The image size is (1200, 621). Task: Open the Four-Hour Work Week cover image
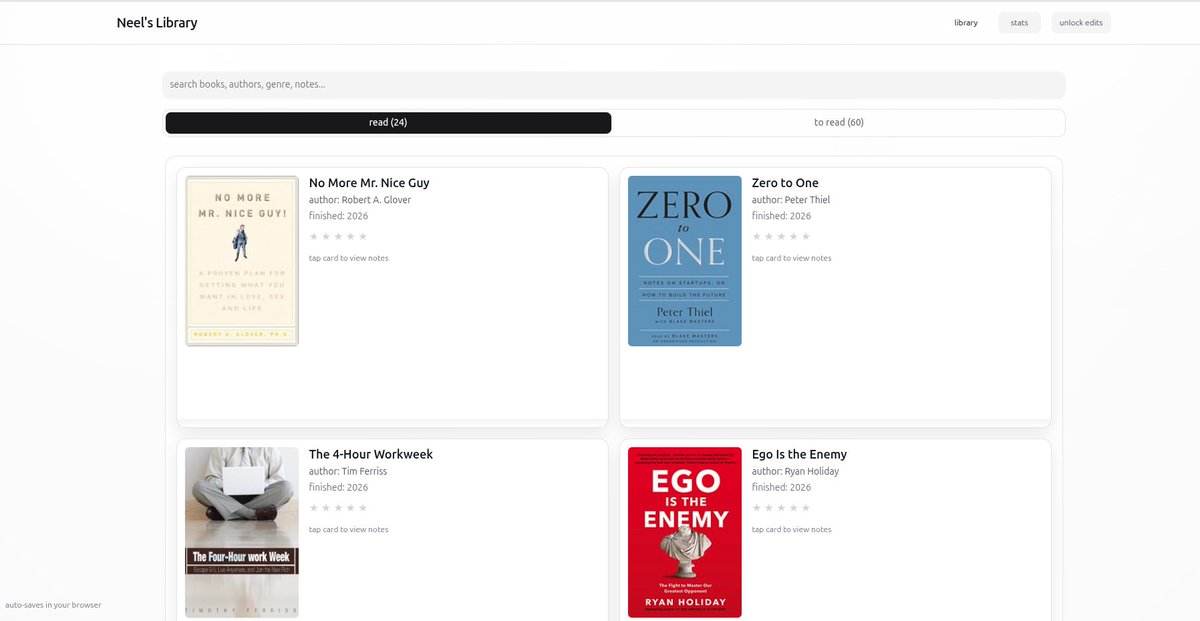click(242, 532)
